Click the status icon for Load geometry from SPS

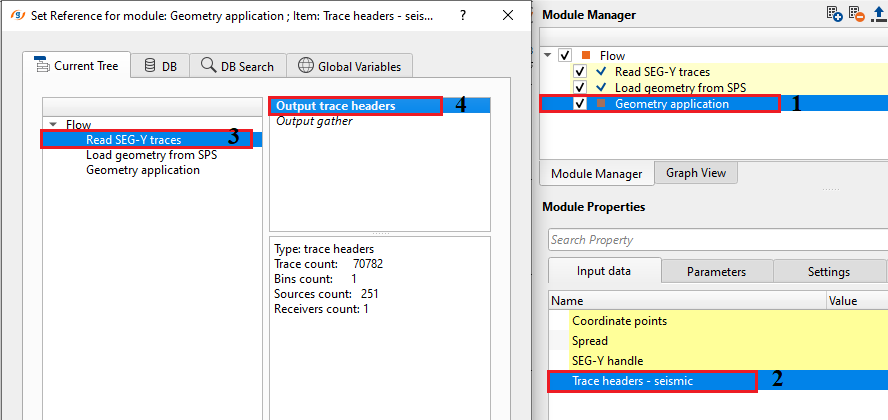click(x=601, y=88)
